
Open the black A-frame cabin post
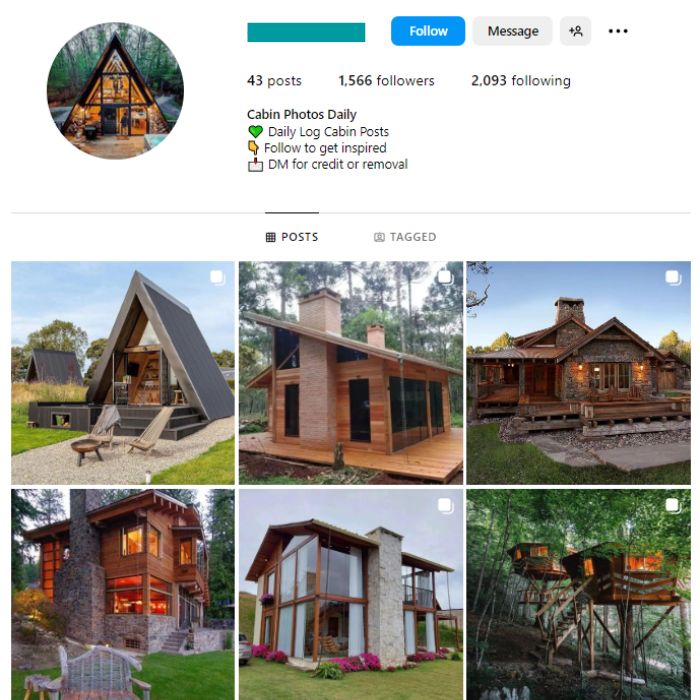point(123,373)
